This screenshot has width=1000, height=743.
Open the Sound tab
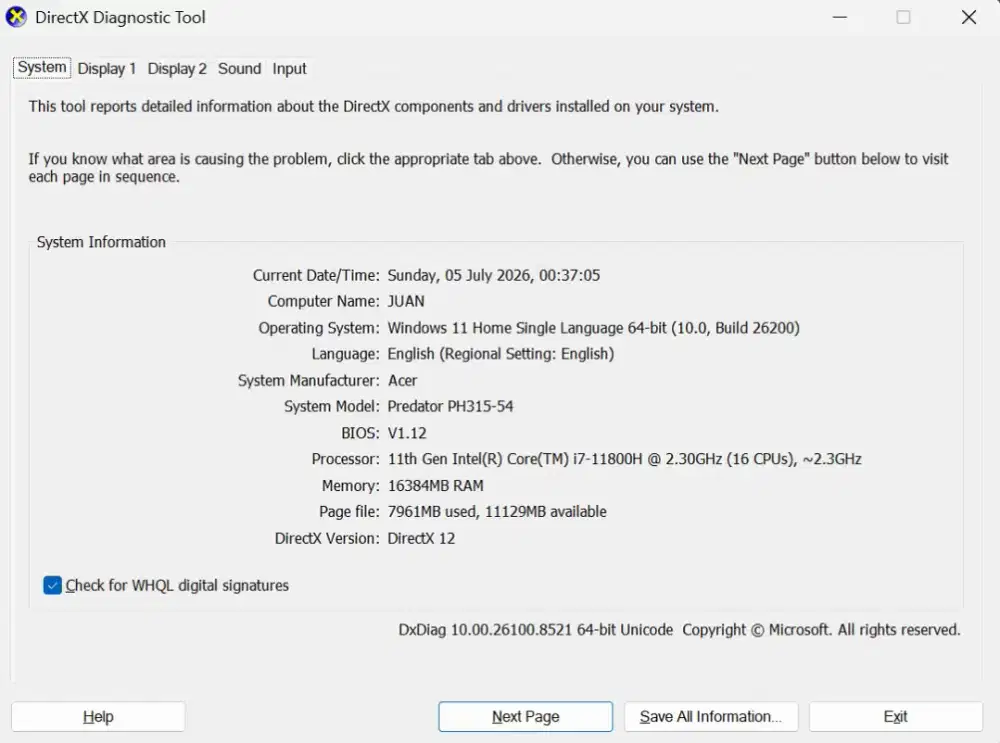(239, 68)
